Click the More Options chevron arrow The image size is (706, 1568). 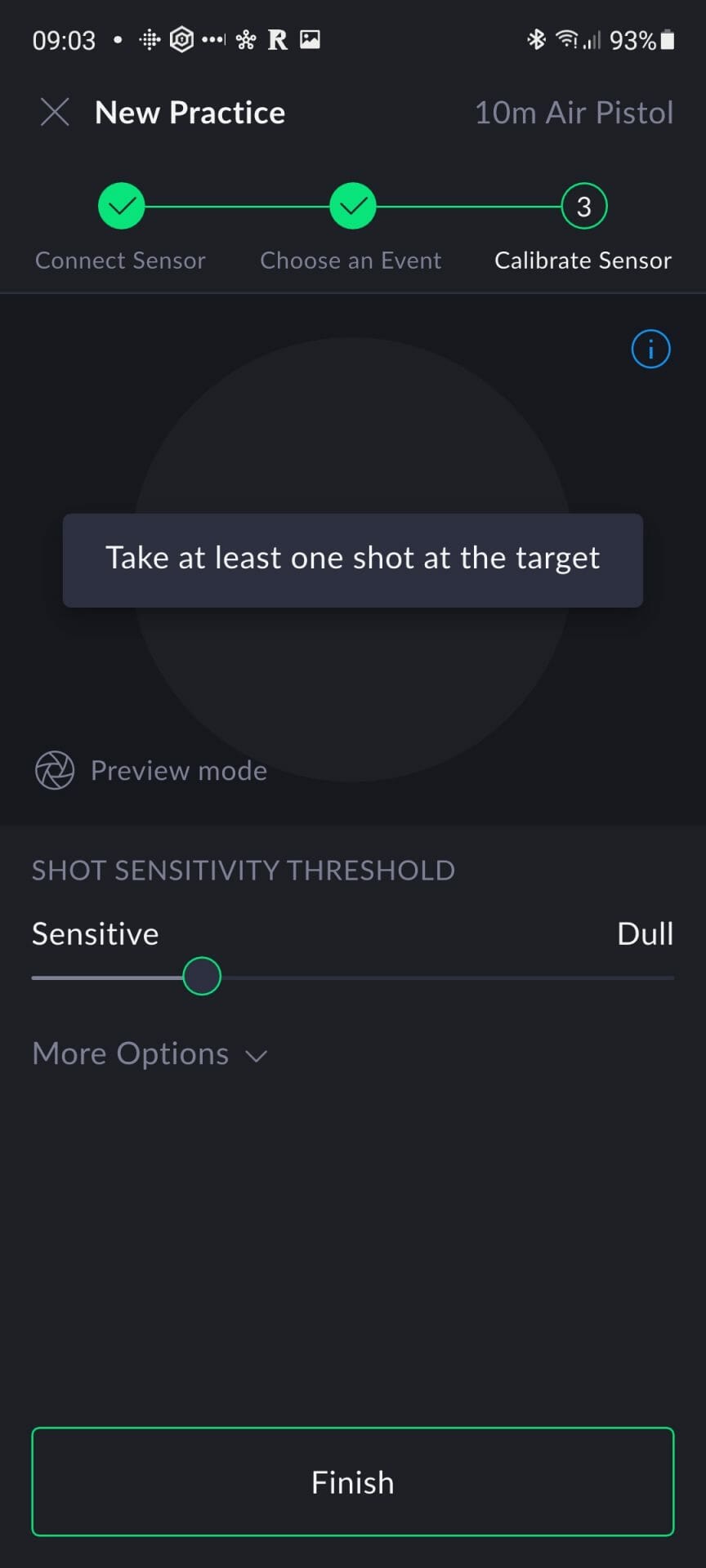(257, 1056)
